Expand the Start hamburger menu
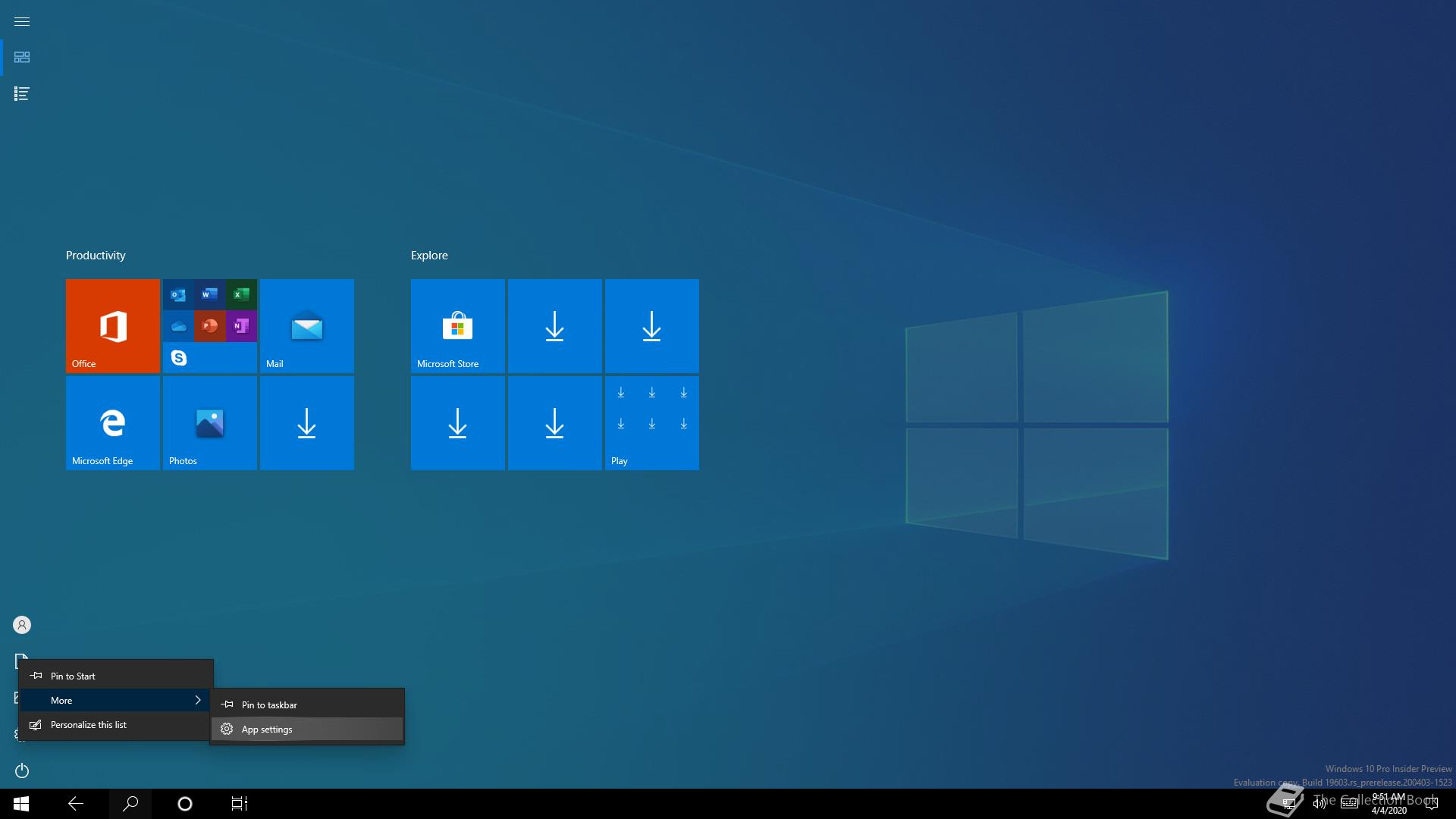Screen dimensions: 1456x819 pyautogui.click(x=22, y=21)
